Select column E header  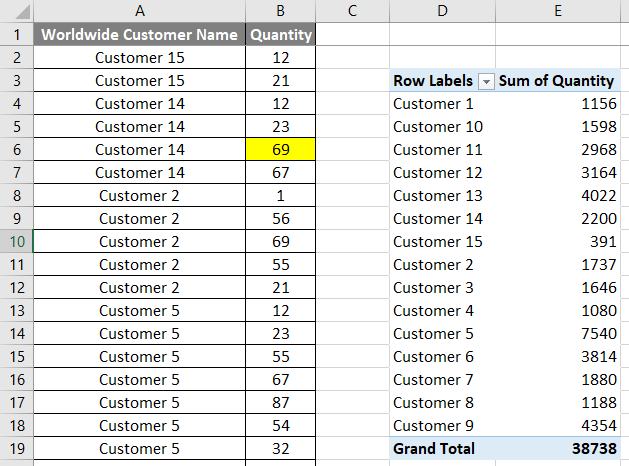(x=558, y=11)
